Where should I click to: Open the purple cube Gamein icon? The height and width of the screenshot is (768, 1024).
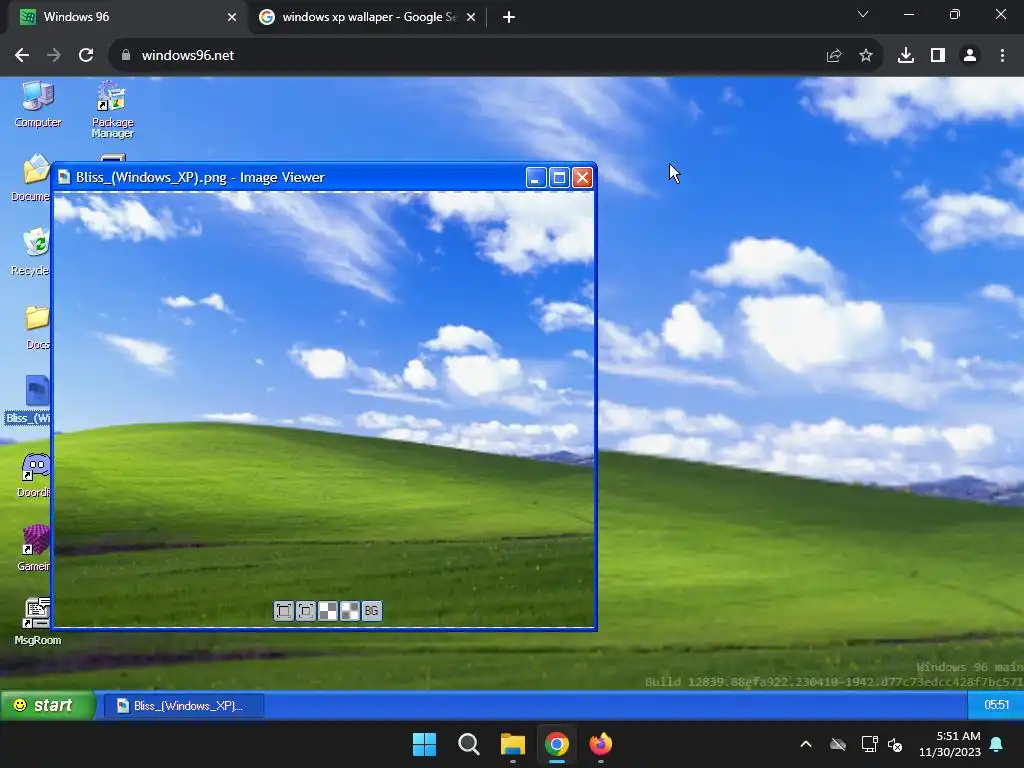click(x=34, y=549)
